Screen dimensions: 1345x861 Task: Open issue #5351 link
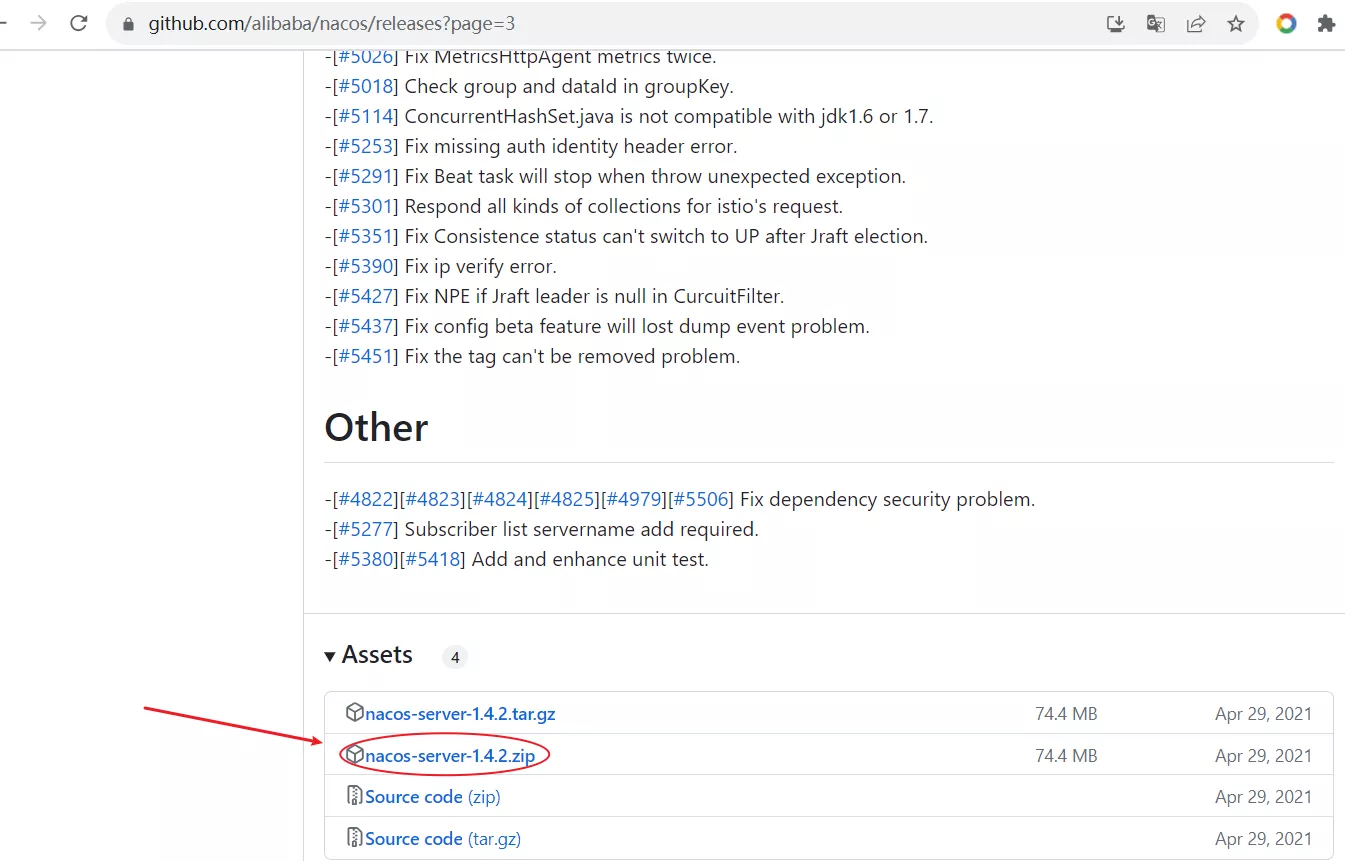coord(364,237)
